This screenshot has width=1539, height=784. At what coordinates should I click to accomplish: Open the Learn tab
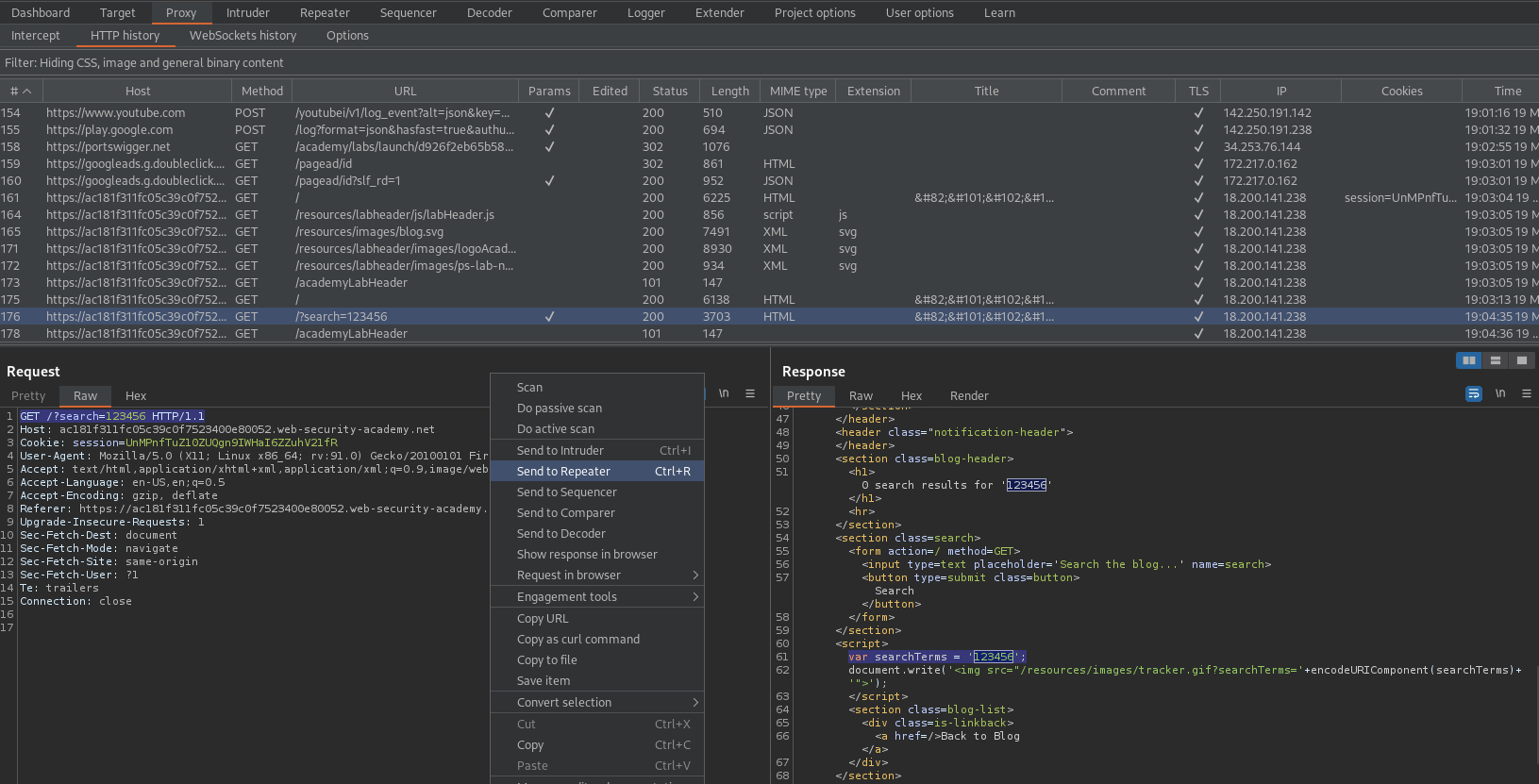[x=1000, y=12]
